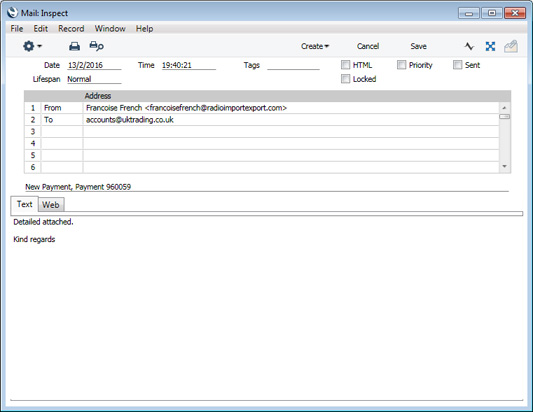The image size is (533, 412).
Task: Click the printer icon
Action: click(74, 46)
